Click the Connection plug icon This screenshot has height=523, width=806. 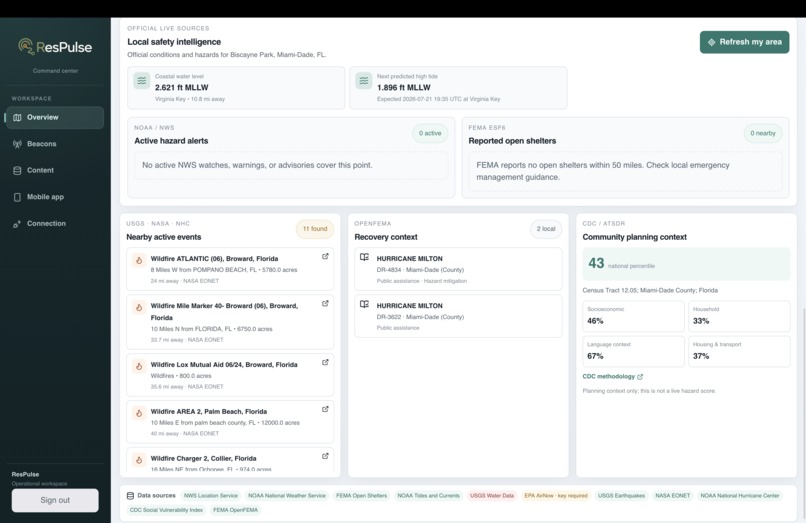[x=17, y=224]
